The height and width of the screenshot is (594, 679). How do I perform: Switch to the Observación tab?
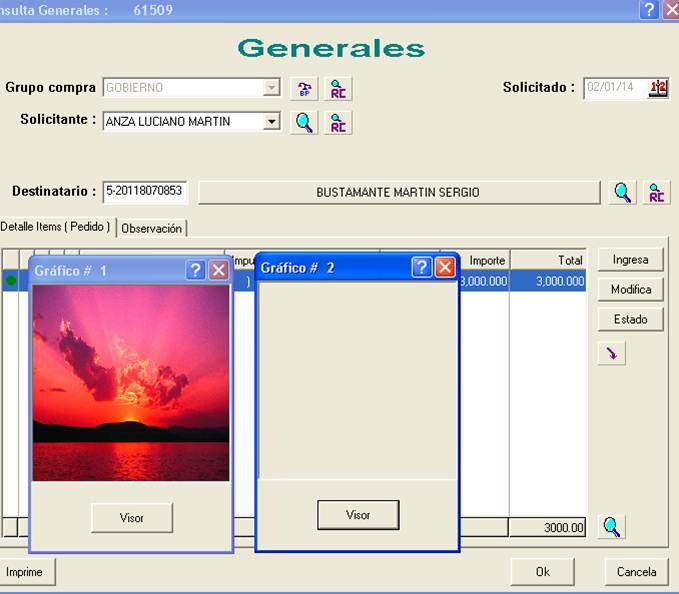click(x=152, y=228)
